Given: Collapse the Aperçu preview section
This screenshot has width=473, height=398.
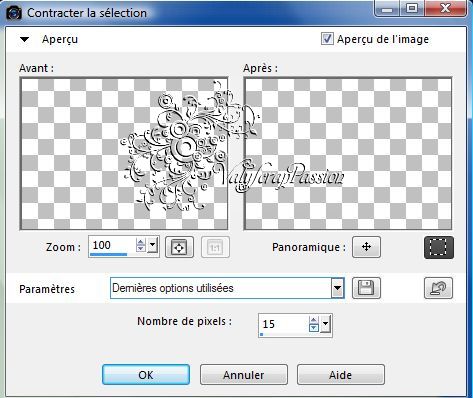Looking at the screenshot, I should (24, 39).
